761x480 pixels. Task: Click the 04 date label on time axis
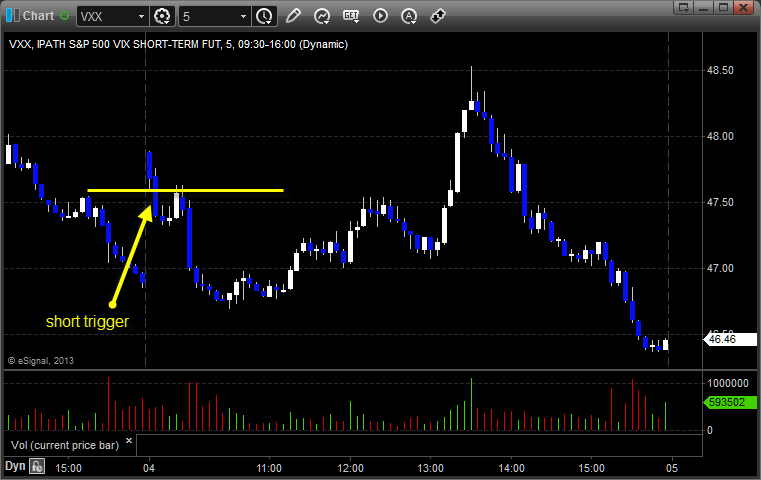tap(149, 468)
